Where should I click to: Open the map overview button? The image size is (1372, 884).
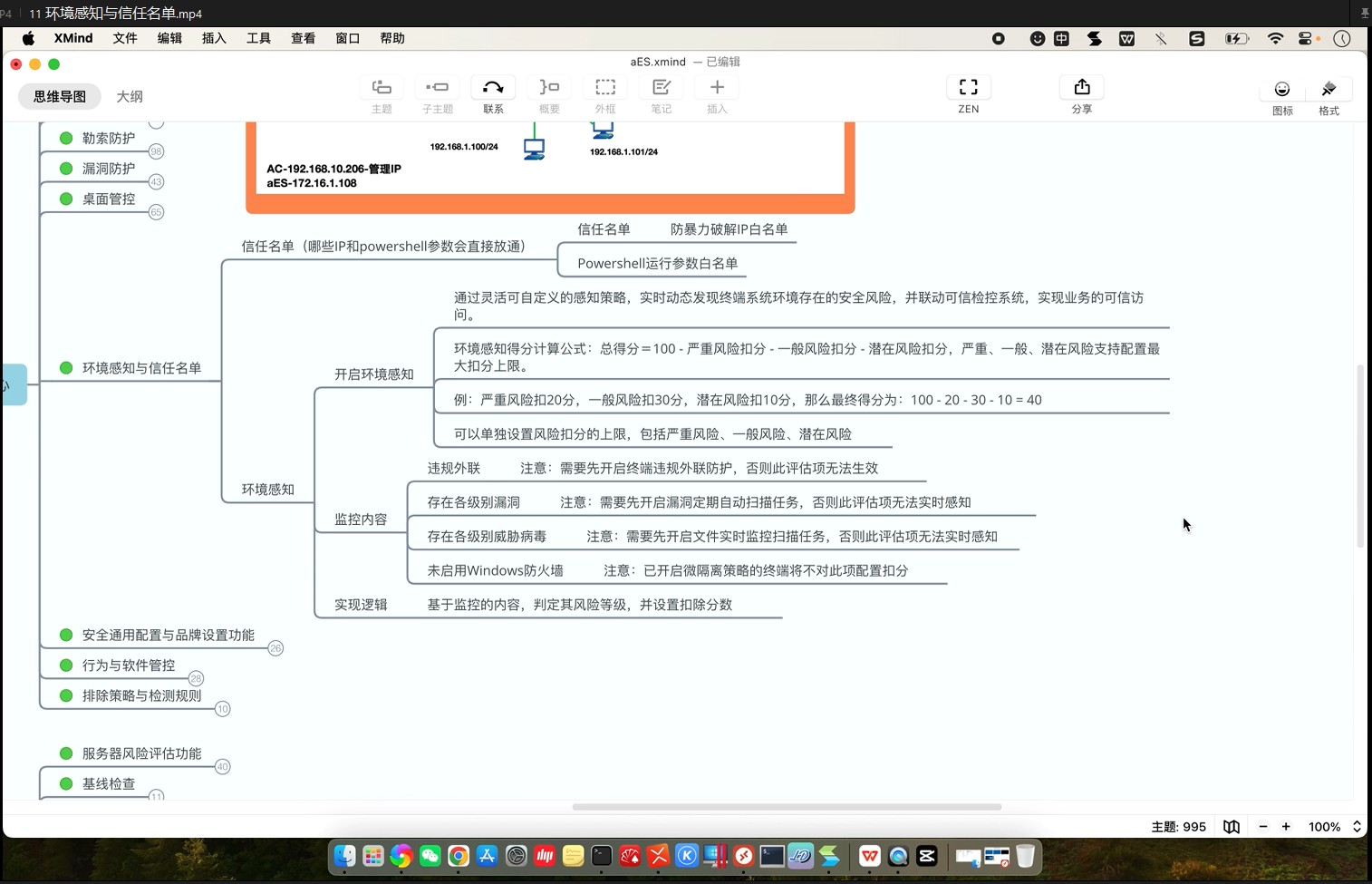point(1231,826)
